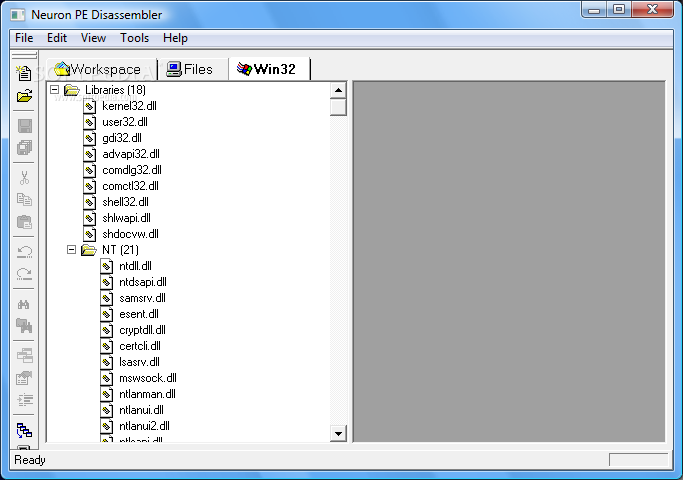Screen dimensions: 683x480
Task: Select gdi32.dll in the tree
Action: point(122,138)
